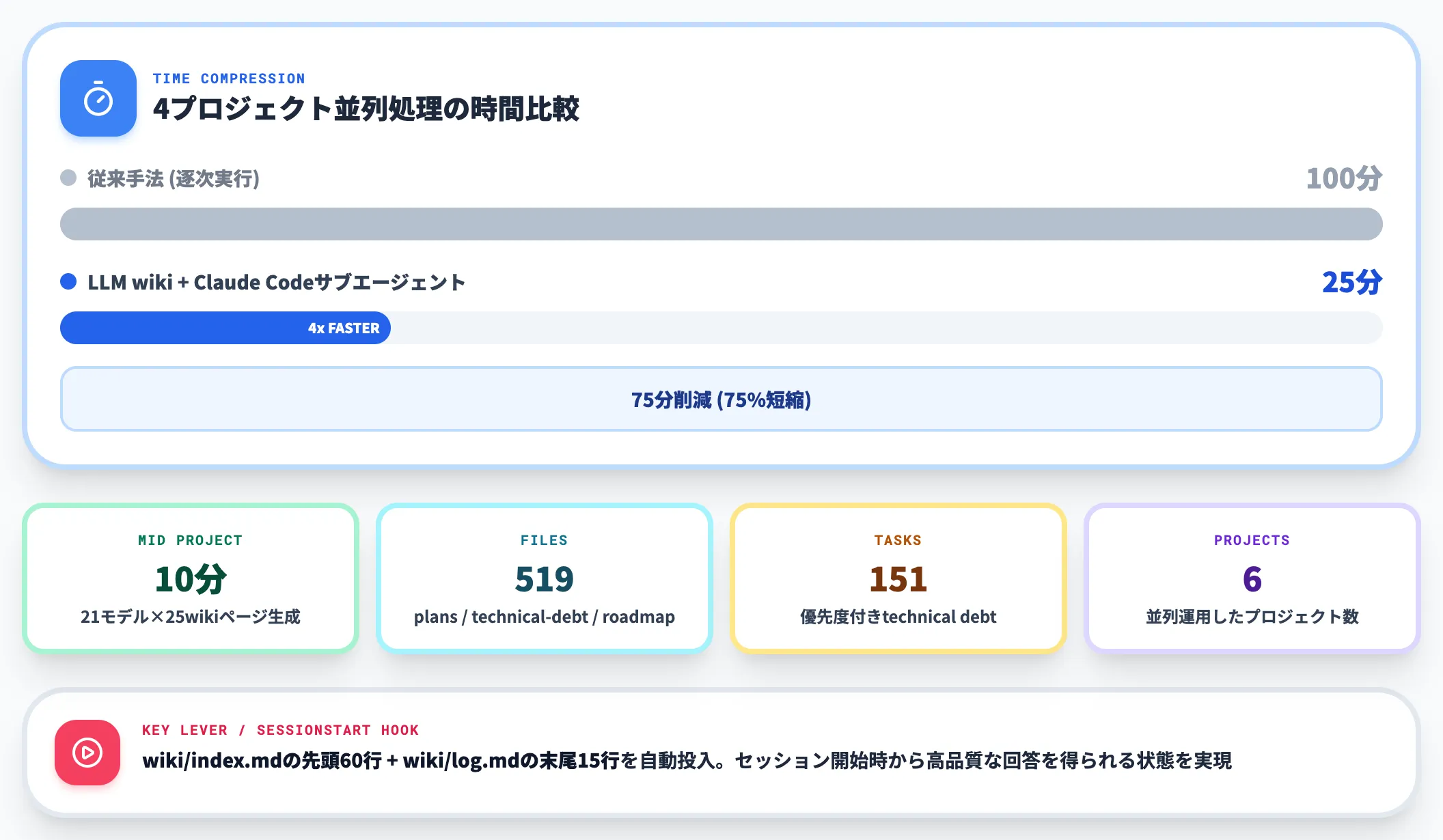Click heading 4プロジェクト並列処理の時間比較
This screenshot has width=1443, height=840.
click(366, 109)
